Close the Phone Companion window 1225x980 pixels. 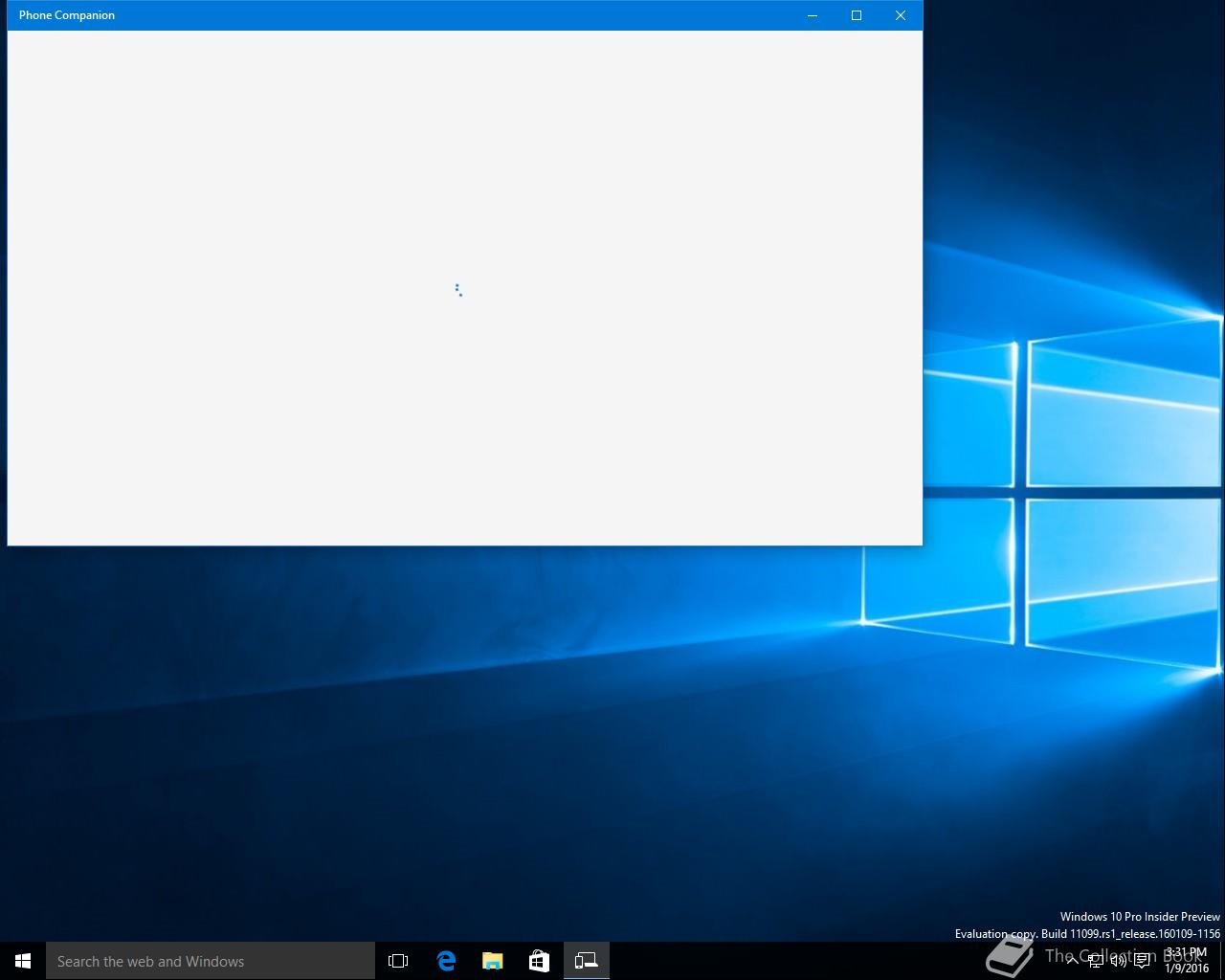point(901,15)
